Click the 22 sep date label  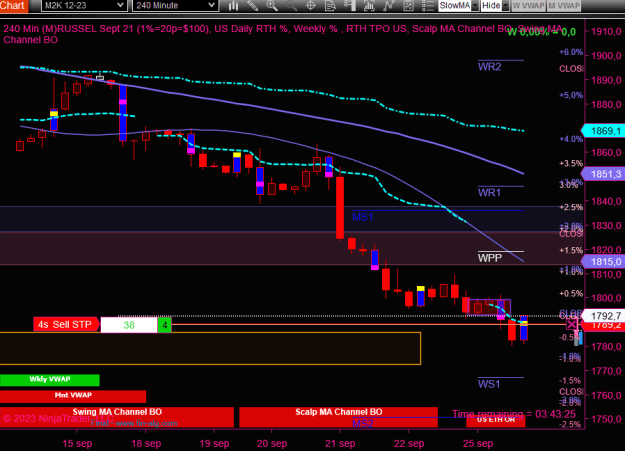(x=409, y=443)
